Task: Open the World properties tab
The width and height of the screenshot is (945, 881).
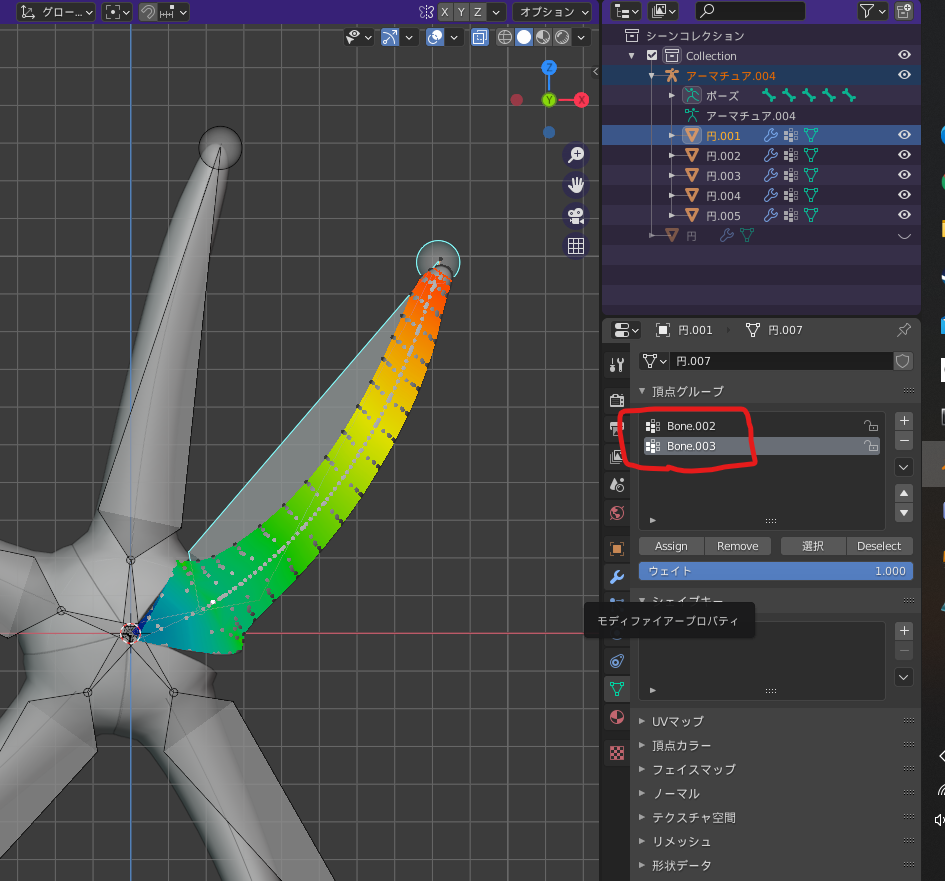Action: (x=617, y=513)
